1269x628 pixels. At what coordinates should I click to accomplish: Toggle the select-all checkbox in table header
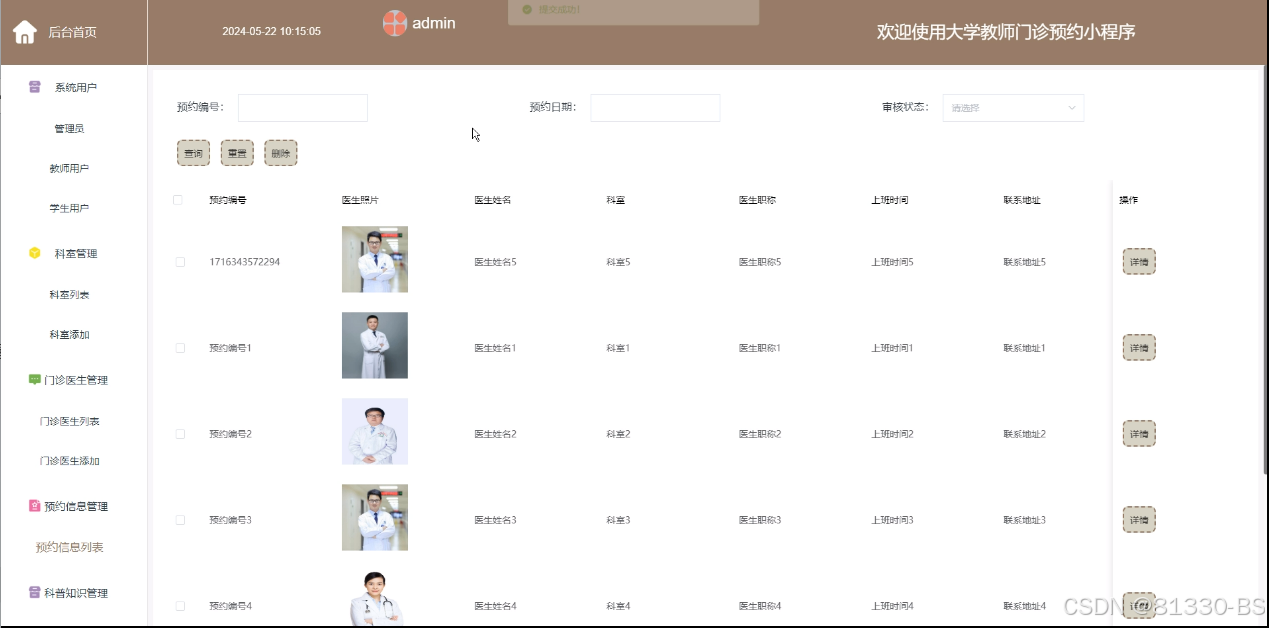(x=178, y=200)
